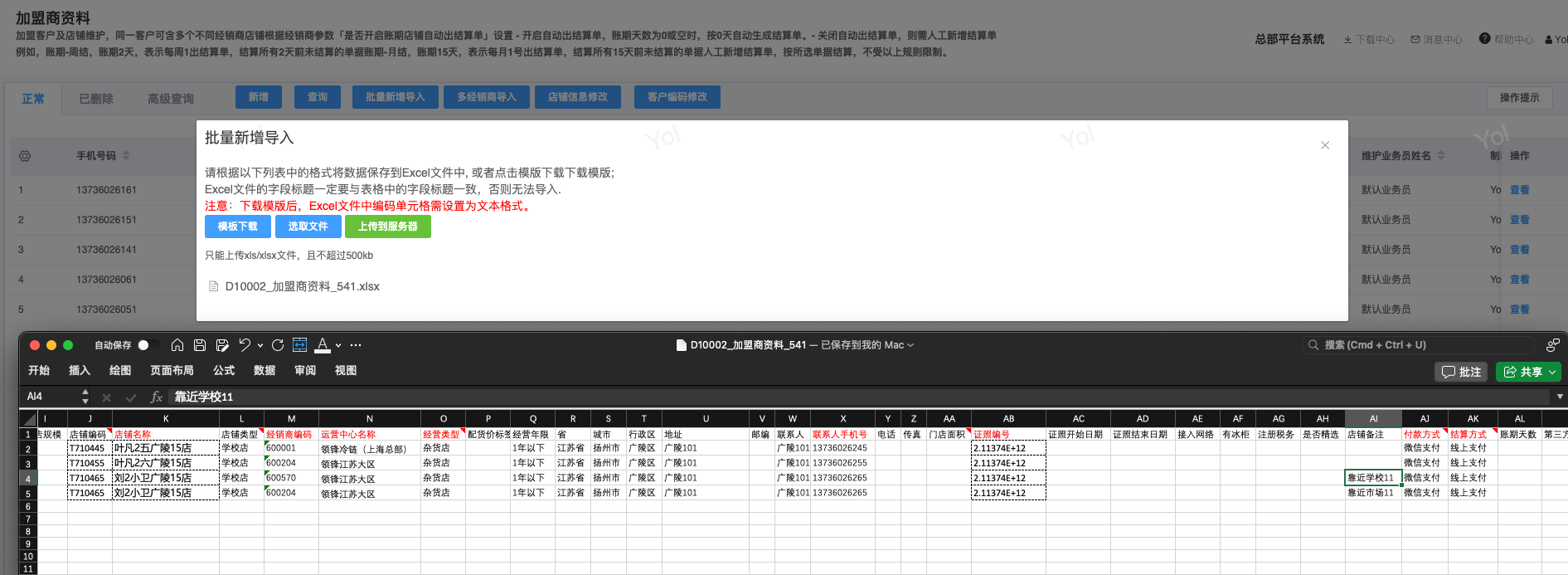Screen dimensions: 1568x575
Task: Switch to the 正常 tab
Action: [x=33, y=99]
